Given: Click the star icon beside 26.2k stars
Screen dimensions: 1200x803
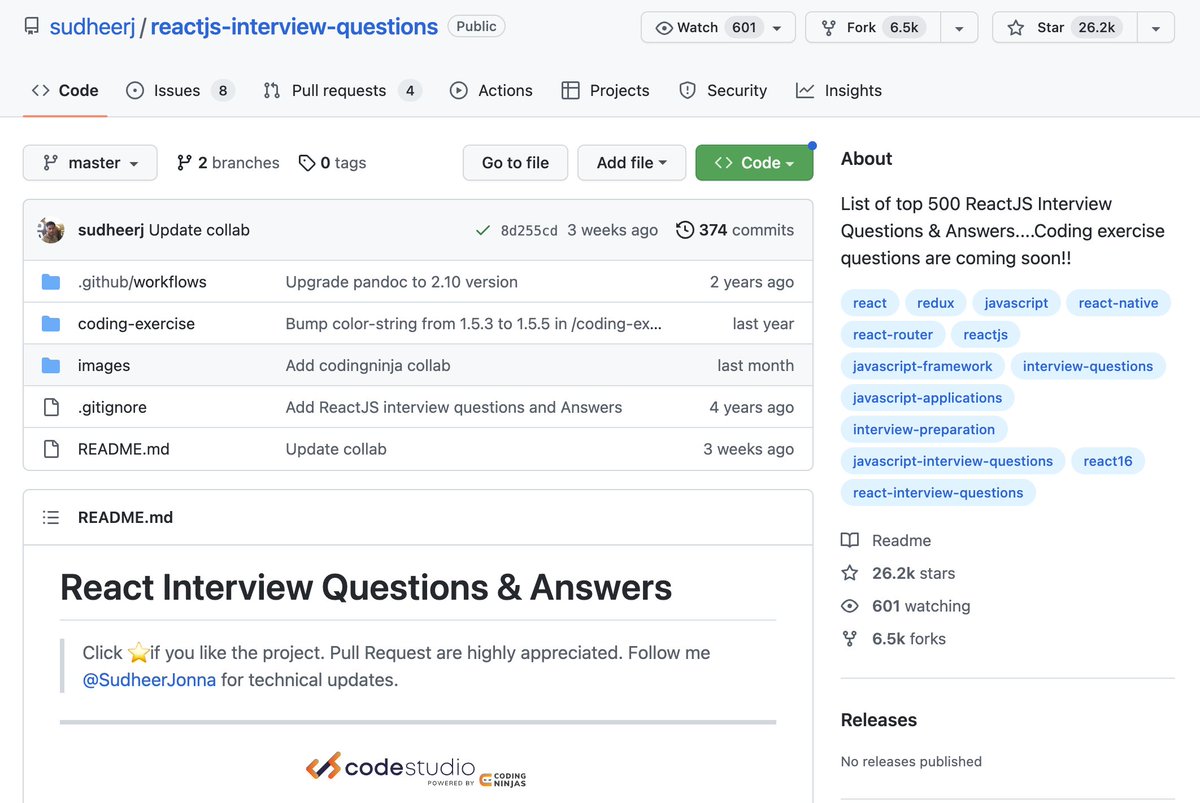Looking at the screenshot, I should pos(850,573).
